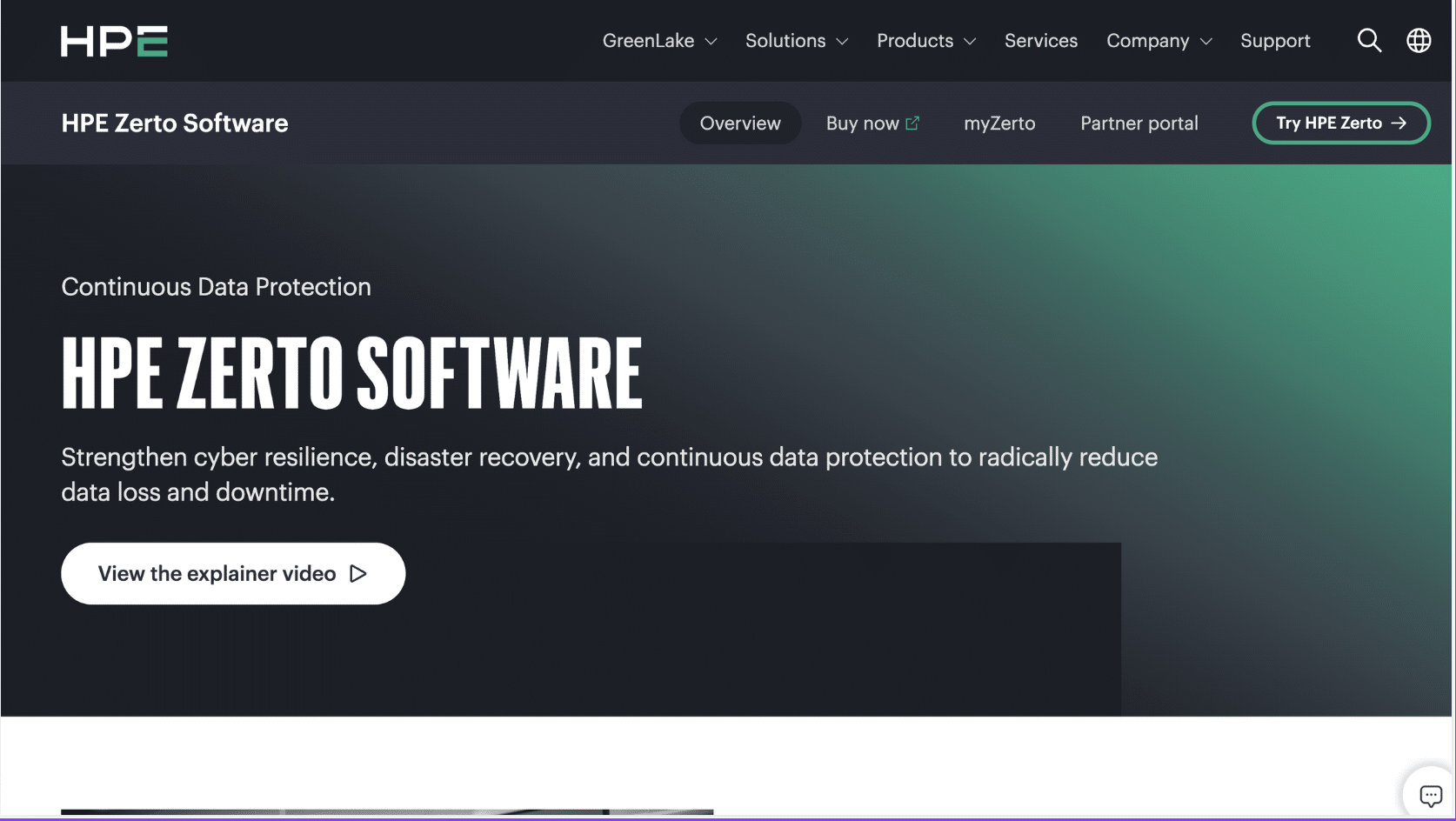This screenshot has height=821, width=1456.
Task: Click the play triangle in explainer video button
Action: pos(358,574)
